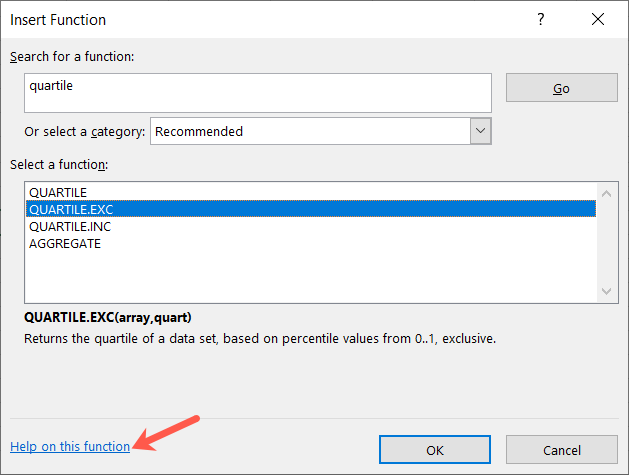Click the search for a function text box
Viewport: 629px width, 475px height.
(x=258, y=92)
